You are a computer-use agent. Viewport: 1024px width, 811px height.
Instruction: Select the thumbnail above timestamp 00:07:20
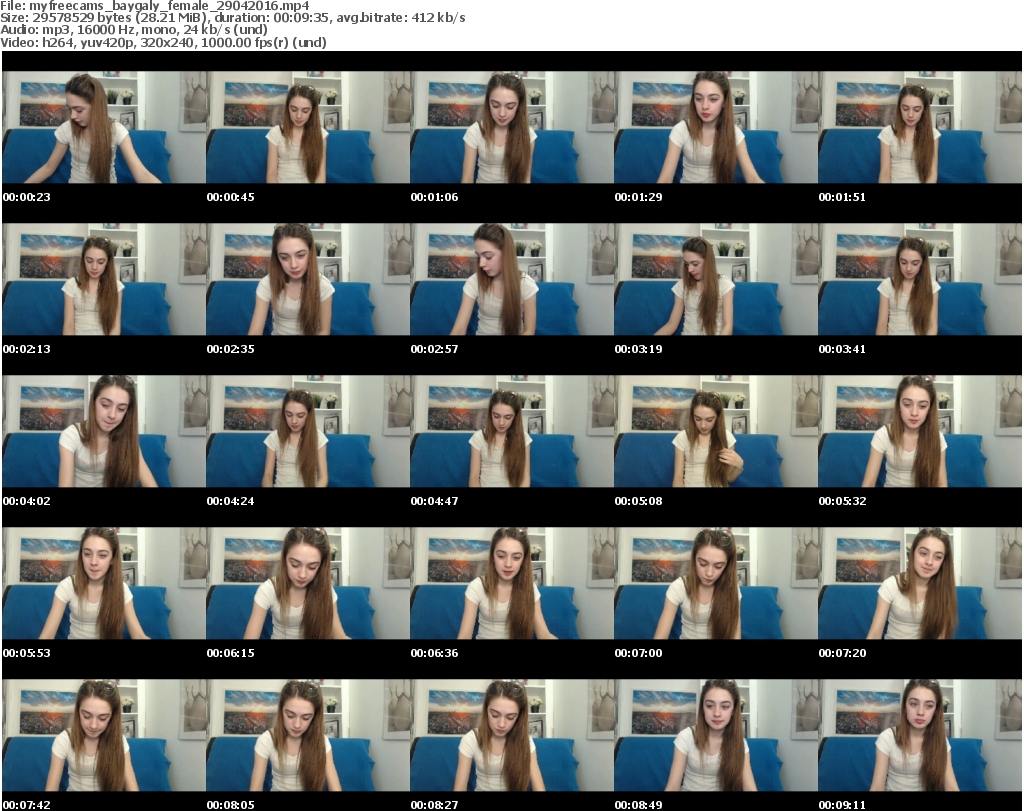pos(920,583)
